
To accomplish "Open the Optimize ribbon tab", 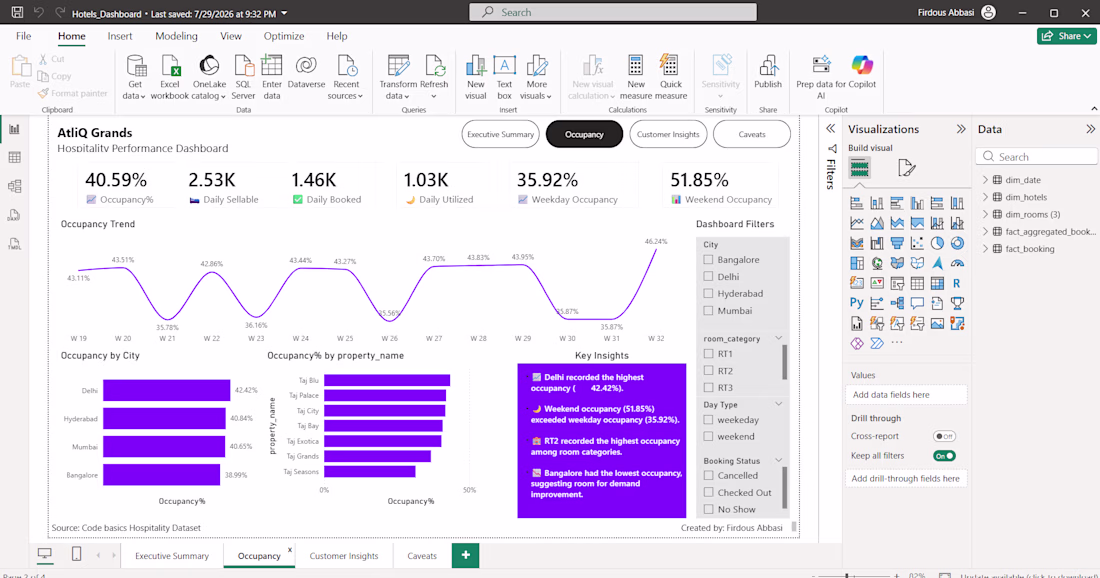I will tap(283, 36).
